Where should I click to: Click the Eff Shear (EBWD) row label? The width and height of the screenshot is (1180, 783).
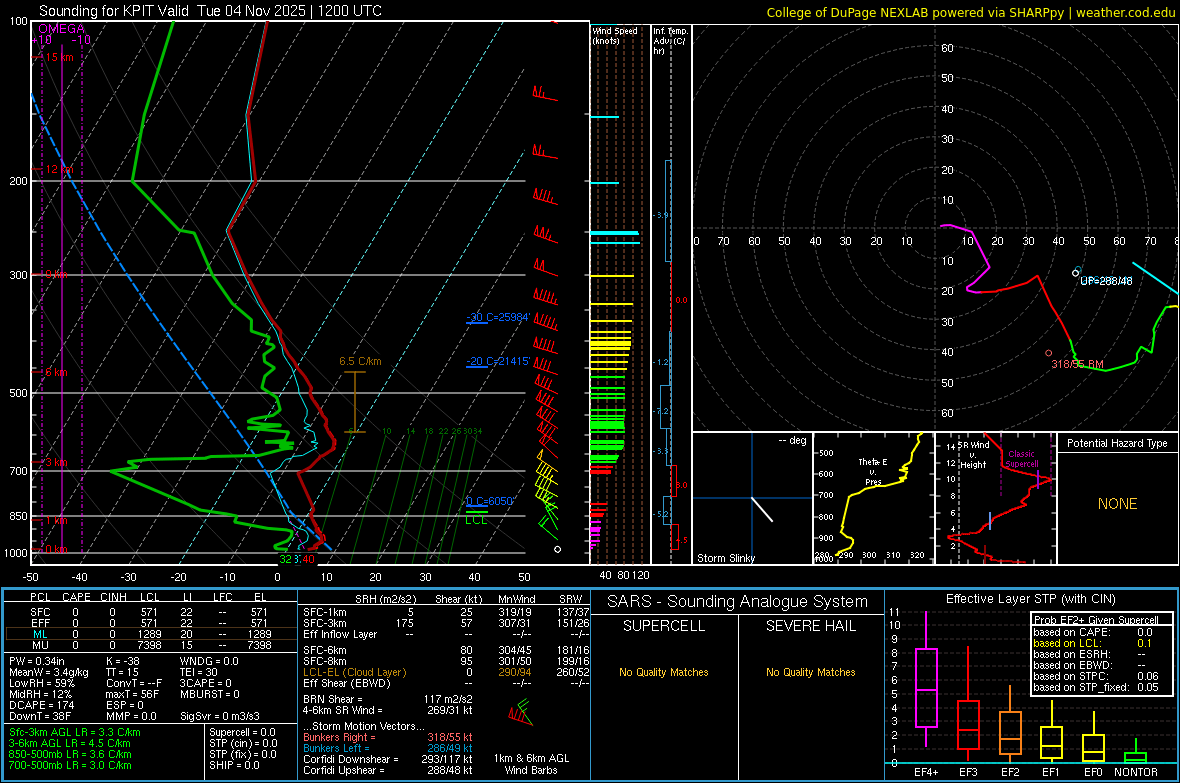[x=347, y=684]
